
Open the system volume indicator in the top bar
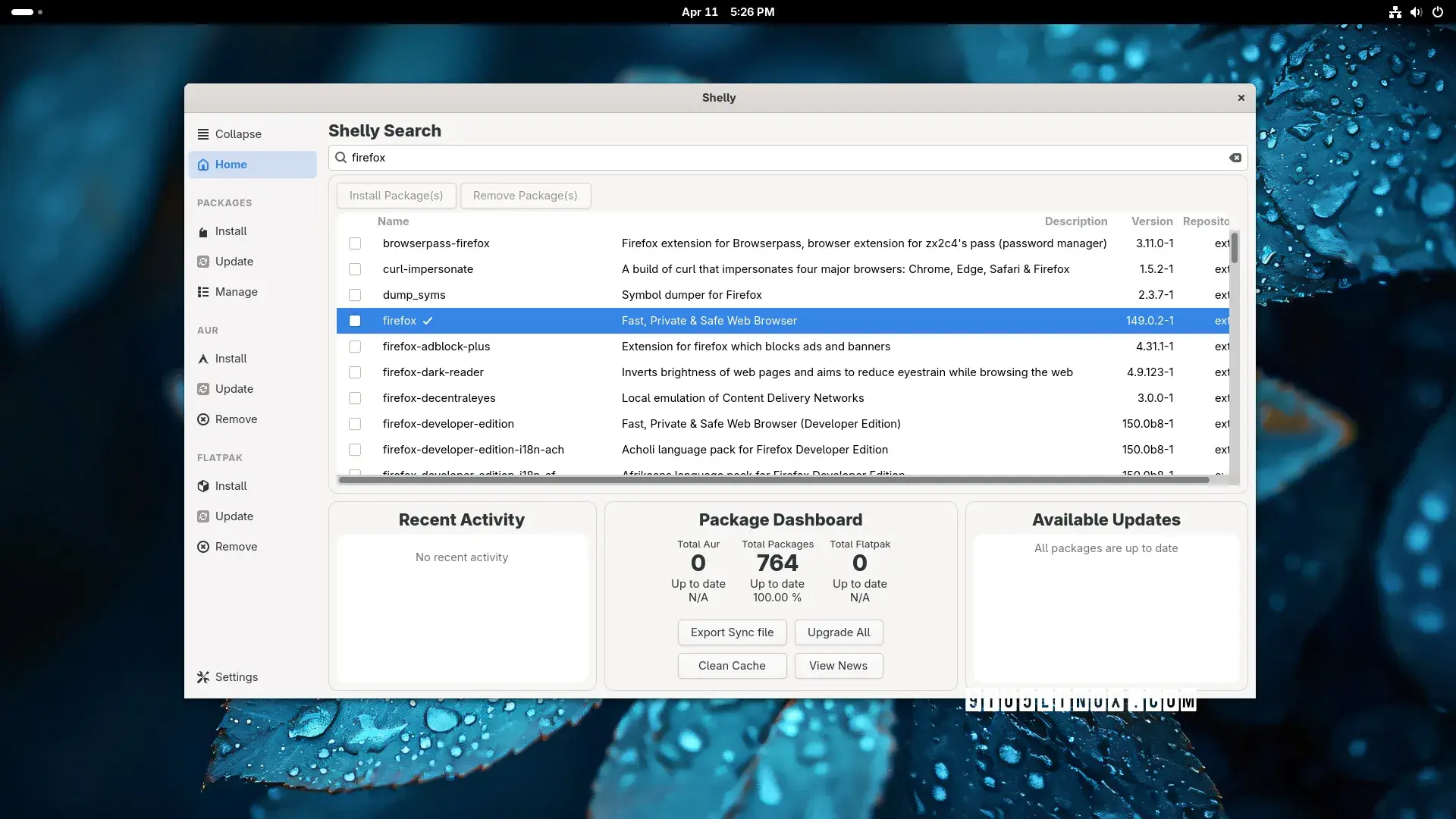[x=1416, y=12]
